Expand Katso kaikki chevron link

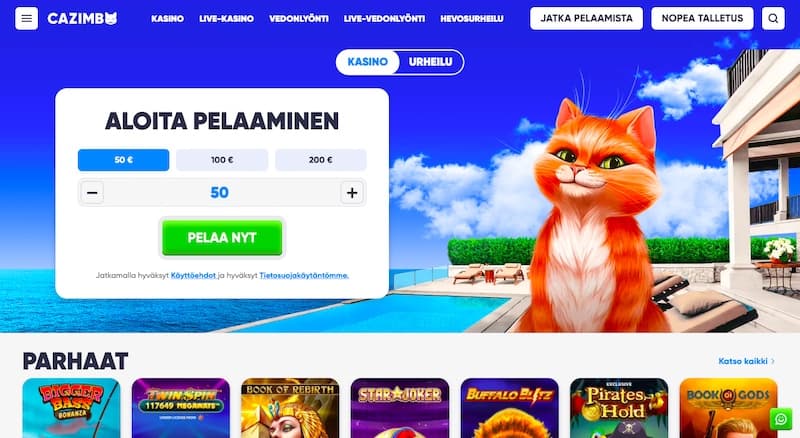pos(746,361)
